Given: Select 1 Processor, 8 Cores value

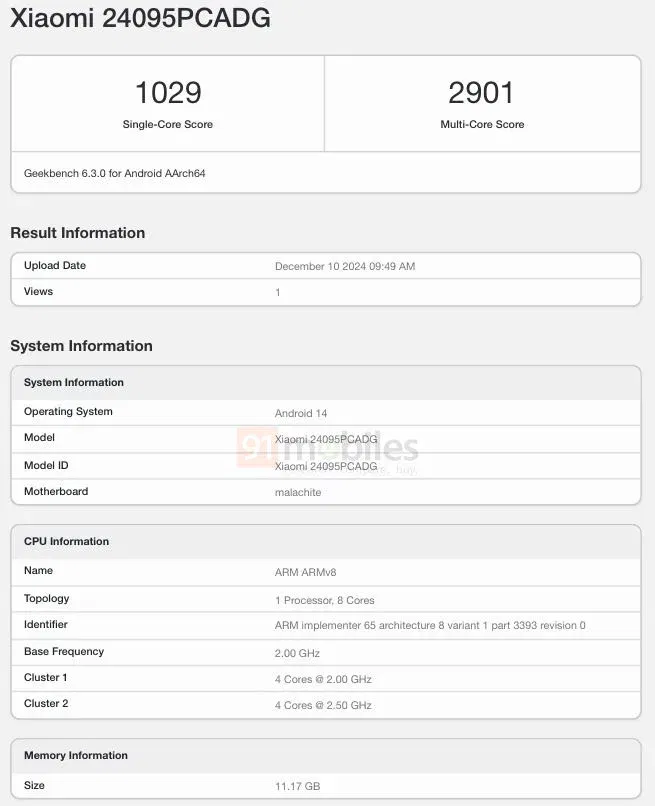Looking at the screenshot, I should pyautogui.click(x=324, y=600).
